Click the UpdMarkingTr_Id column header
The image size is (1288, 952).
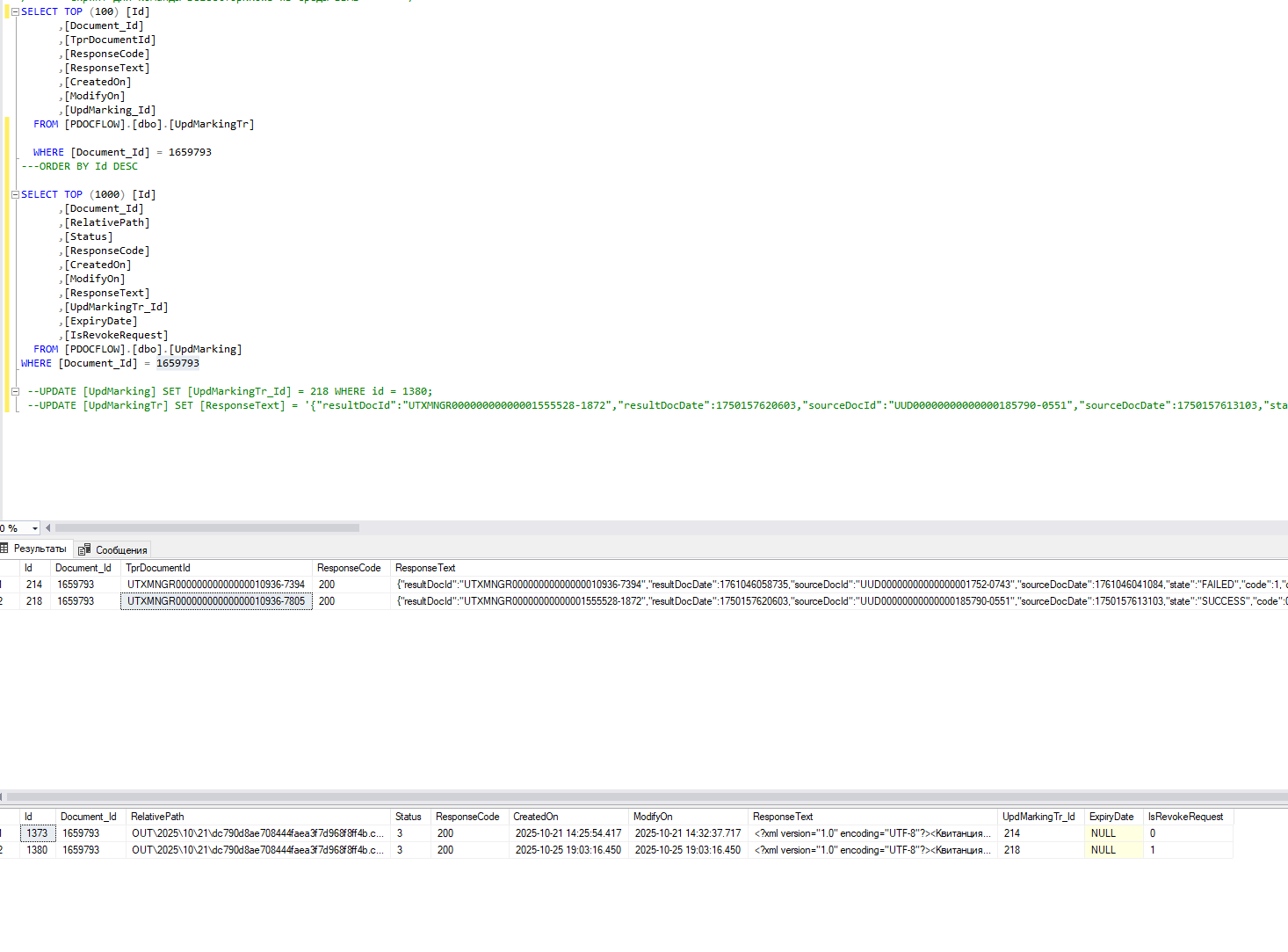1040,817
